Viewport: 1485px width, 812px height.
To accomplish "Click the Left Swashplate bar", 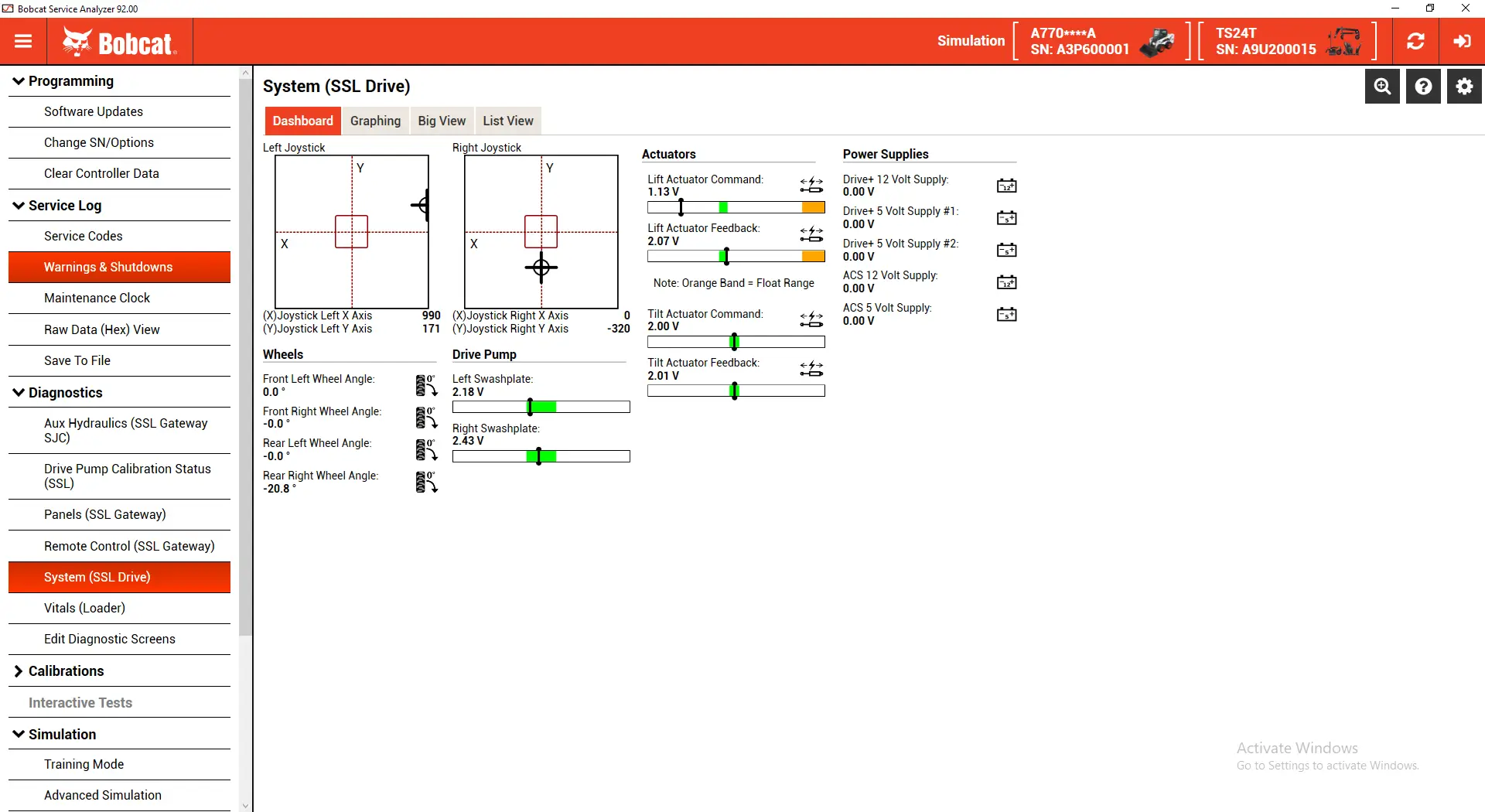I will (x=541, y=407).
